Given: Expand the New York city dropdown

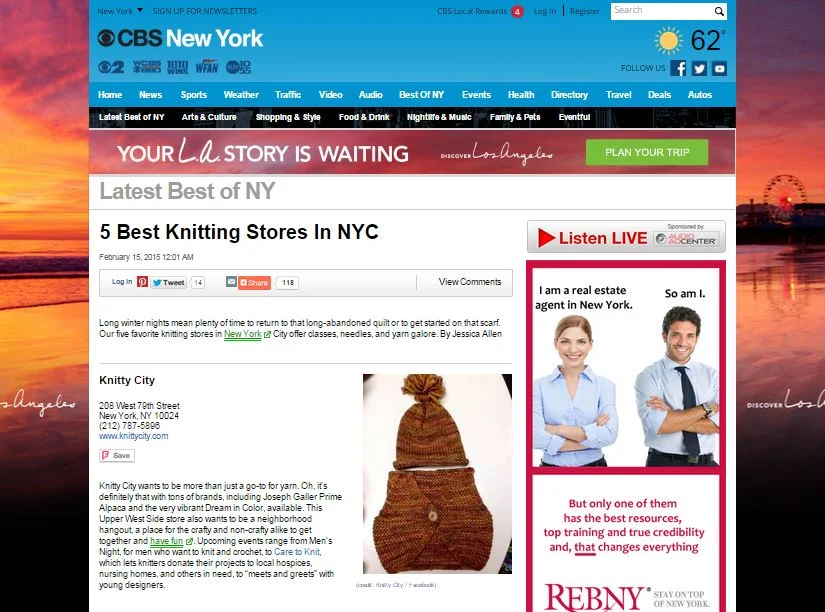Looking at the screenshot, I should pyautogui.click(x=120, y=11).
